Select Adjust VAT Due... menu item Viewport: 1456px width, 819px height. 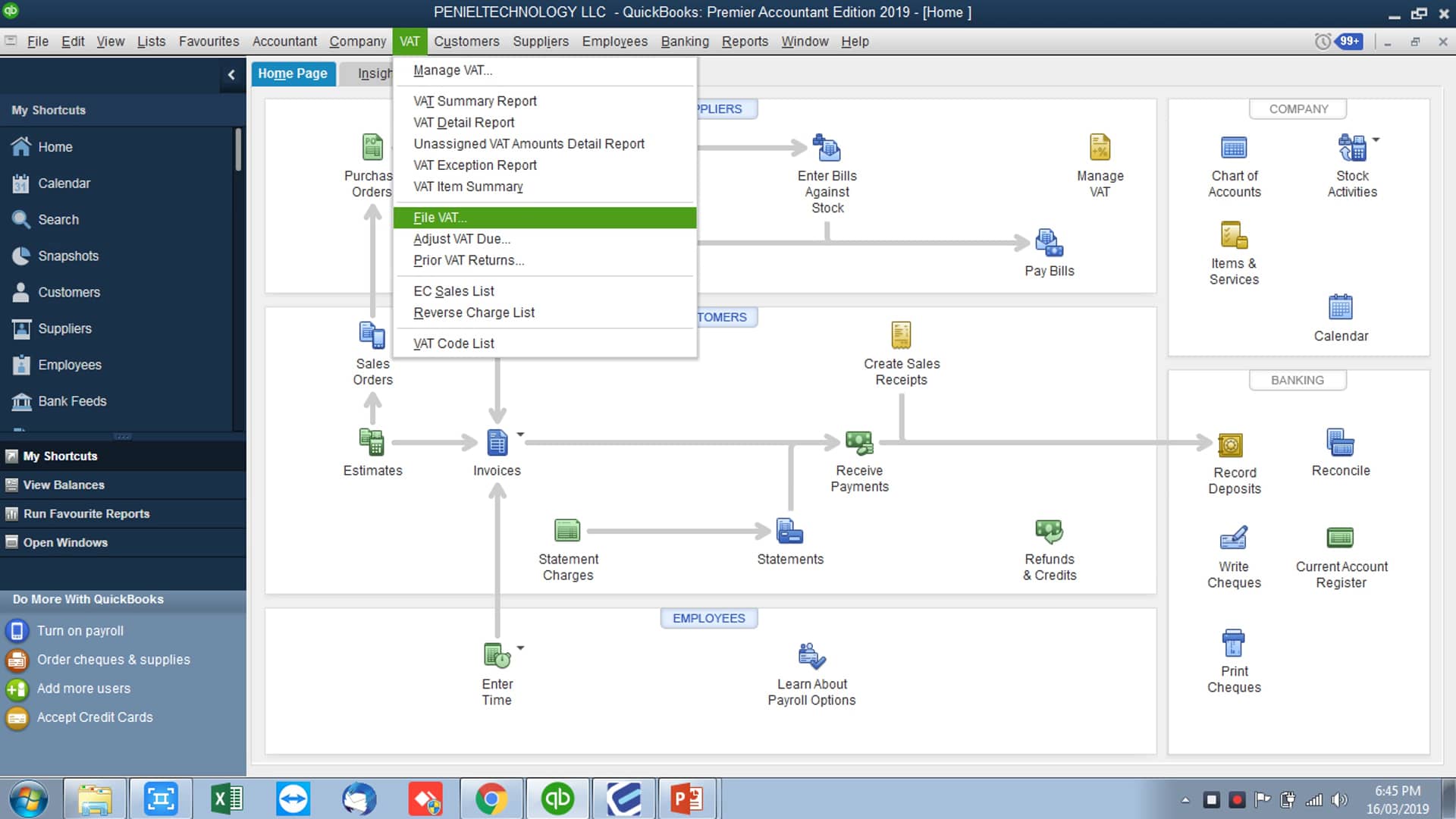(544, 239)
